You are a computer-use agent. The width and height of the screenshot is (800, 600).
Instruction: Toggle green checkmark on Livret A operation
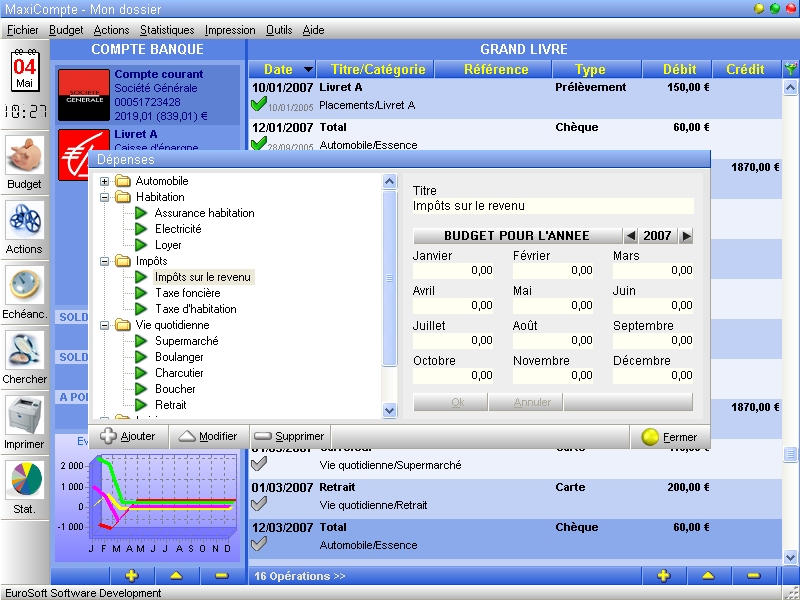point(259,105)
